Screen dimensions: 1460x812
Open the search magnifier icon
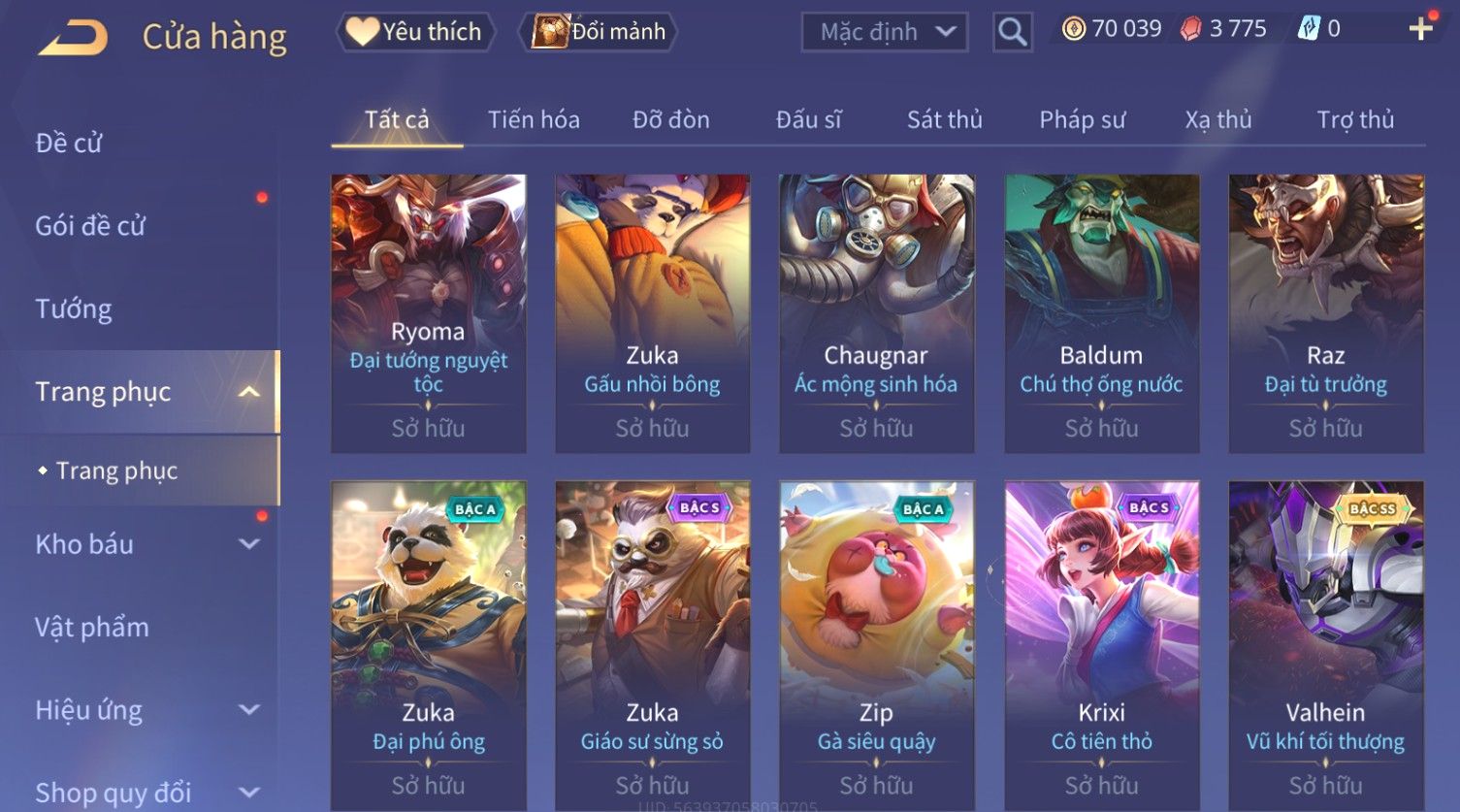(x=1012, y=32)
